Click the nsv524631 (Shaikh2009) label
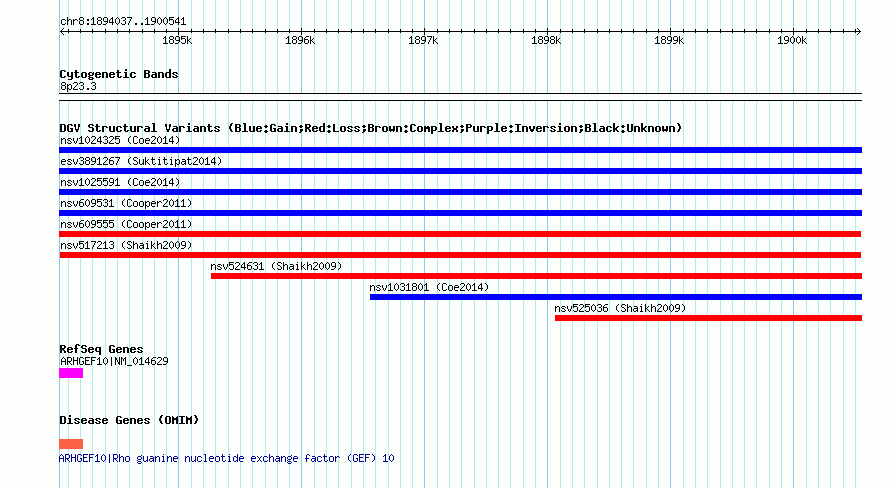The image size is (890, 488). 276,266
